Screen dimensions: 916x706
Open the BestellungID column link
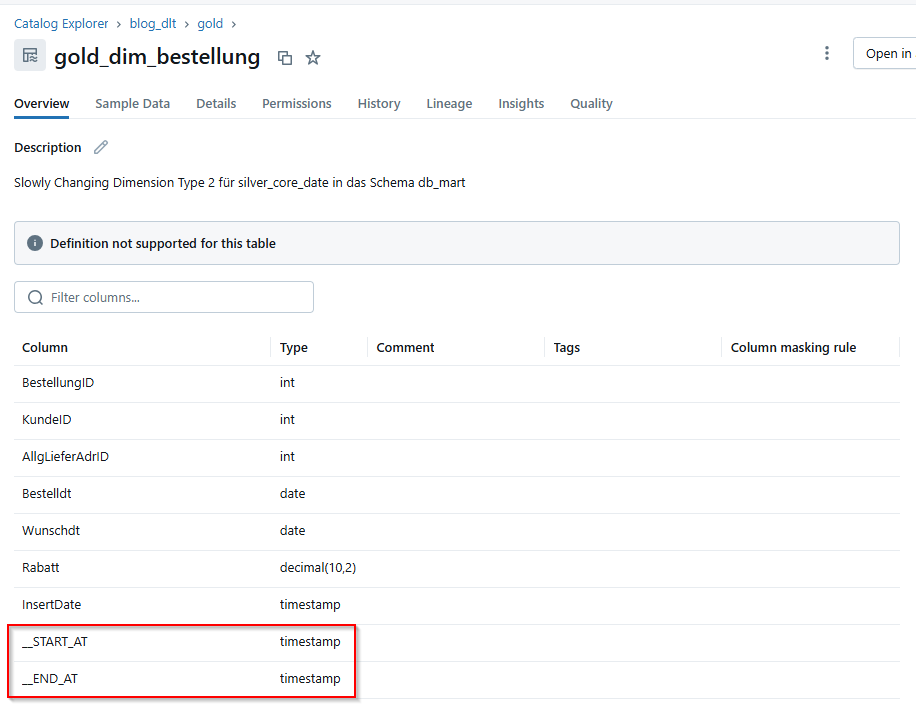click(x=60, y=382)
